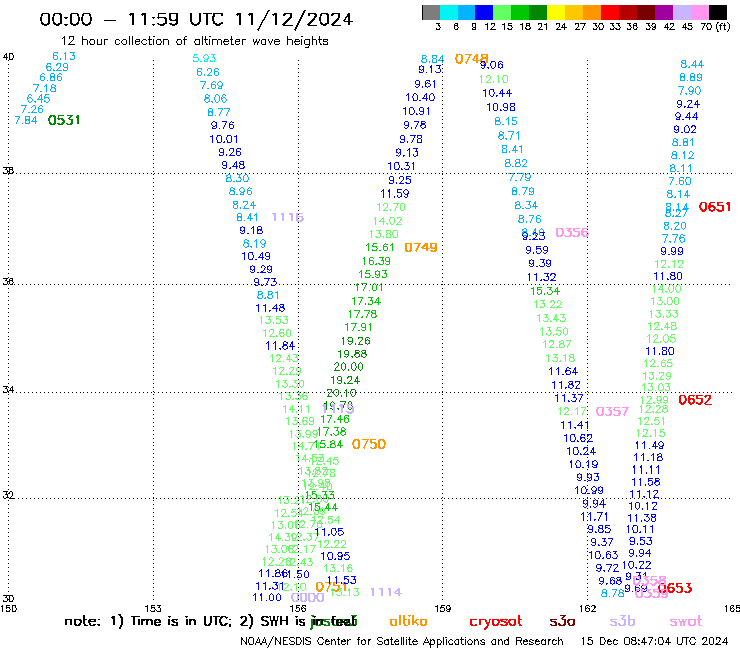Click the 12.12 wave height value

pyautogui.click(x=669, y=264)
